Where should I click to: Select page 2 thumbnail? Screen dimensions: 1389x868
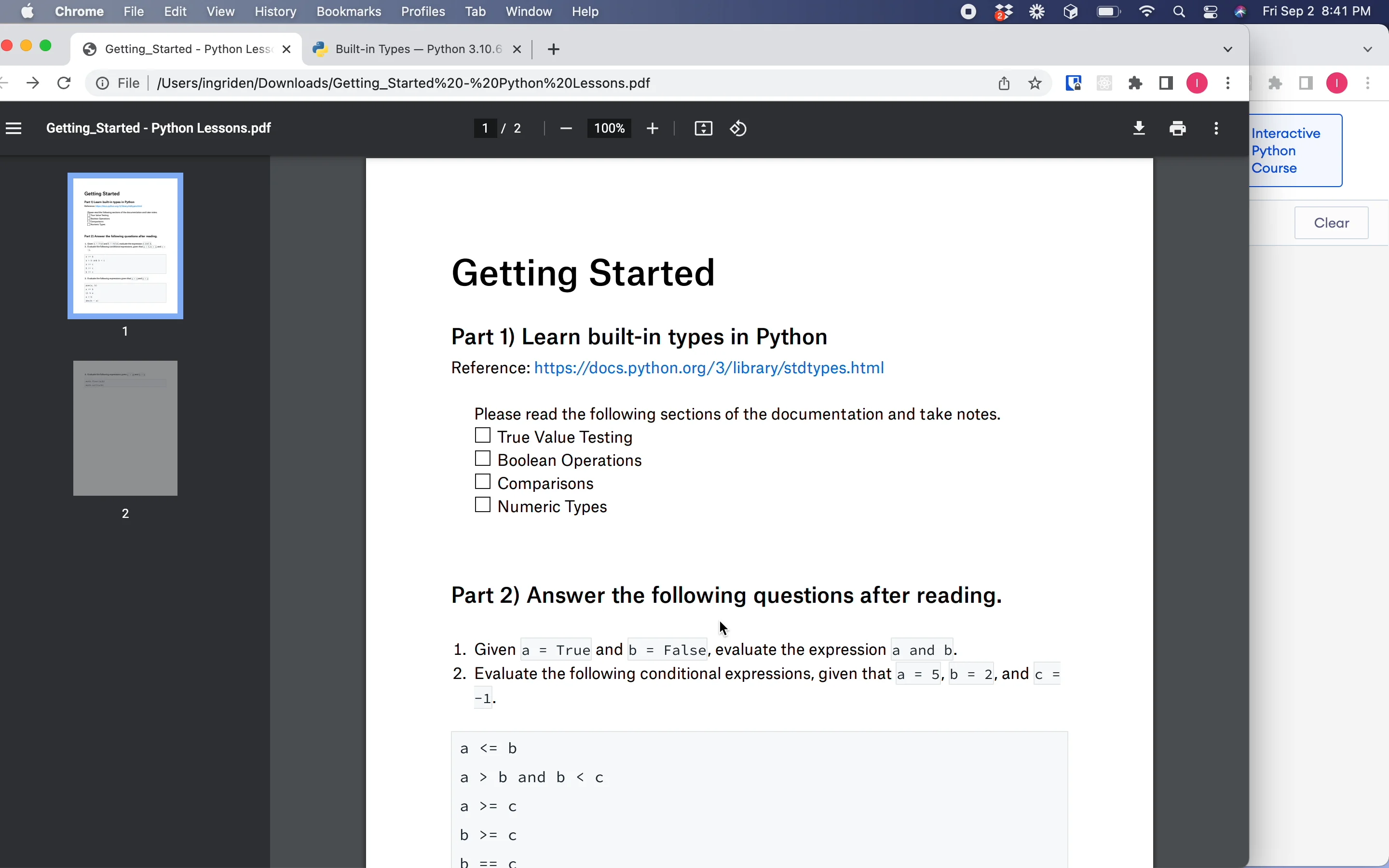coord(125,428)
